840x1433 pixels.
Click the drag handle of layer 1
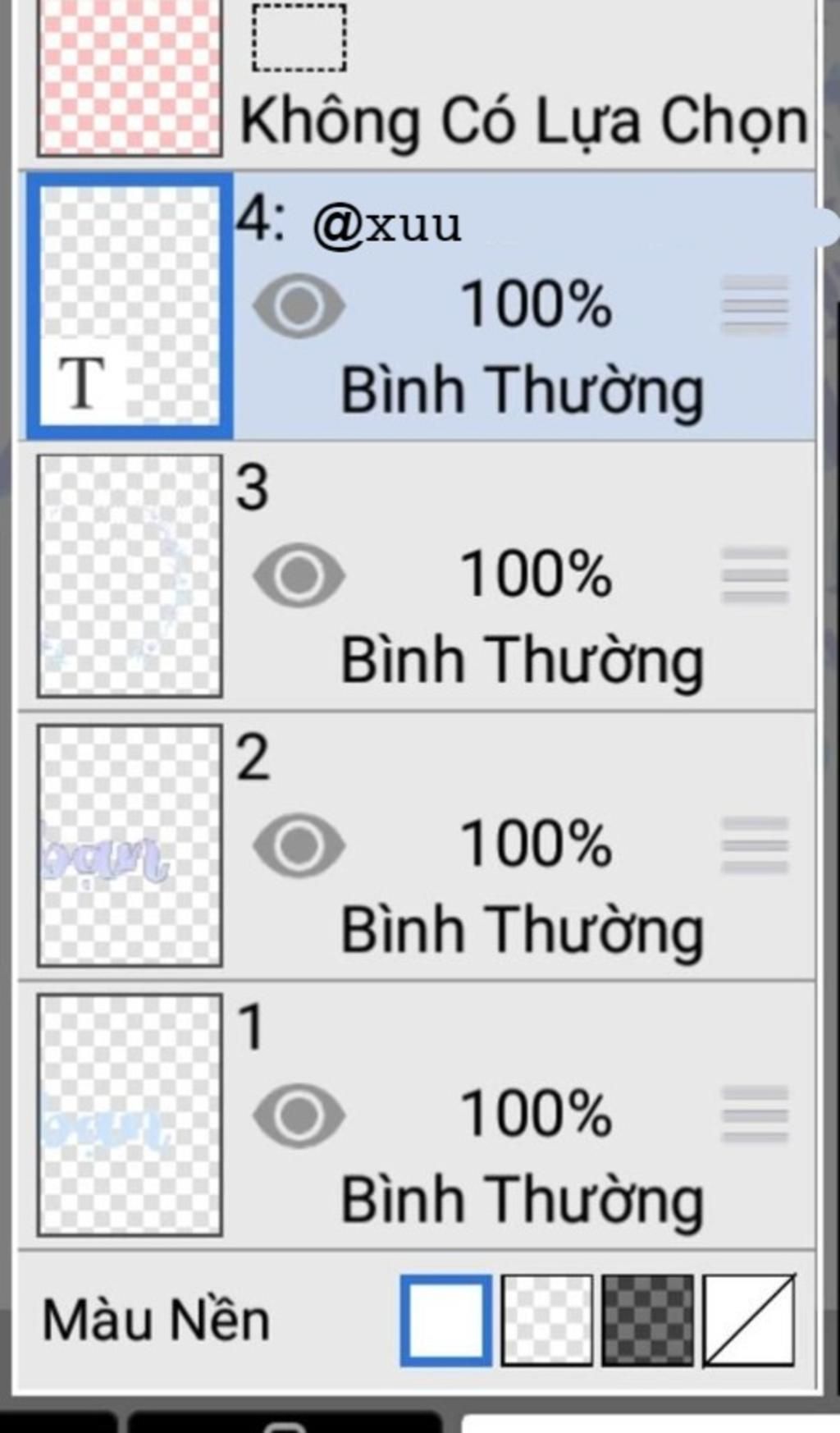click(755, 1115)
